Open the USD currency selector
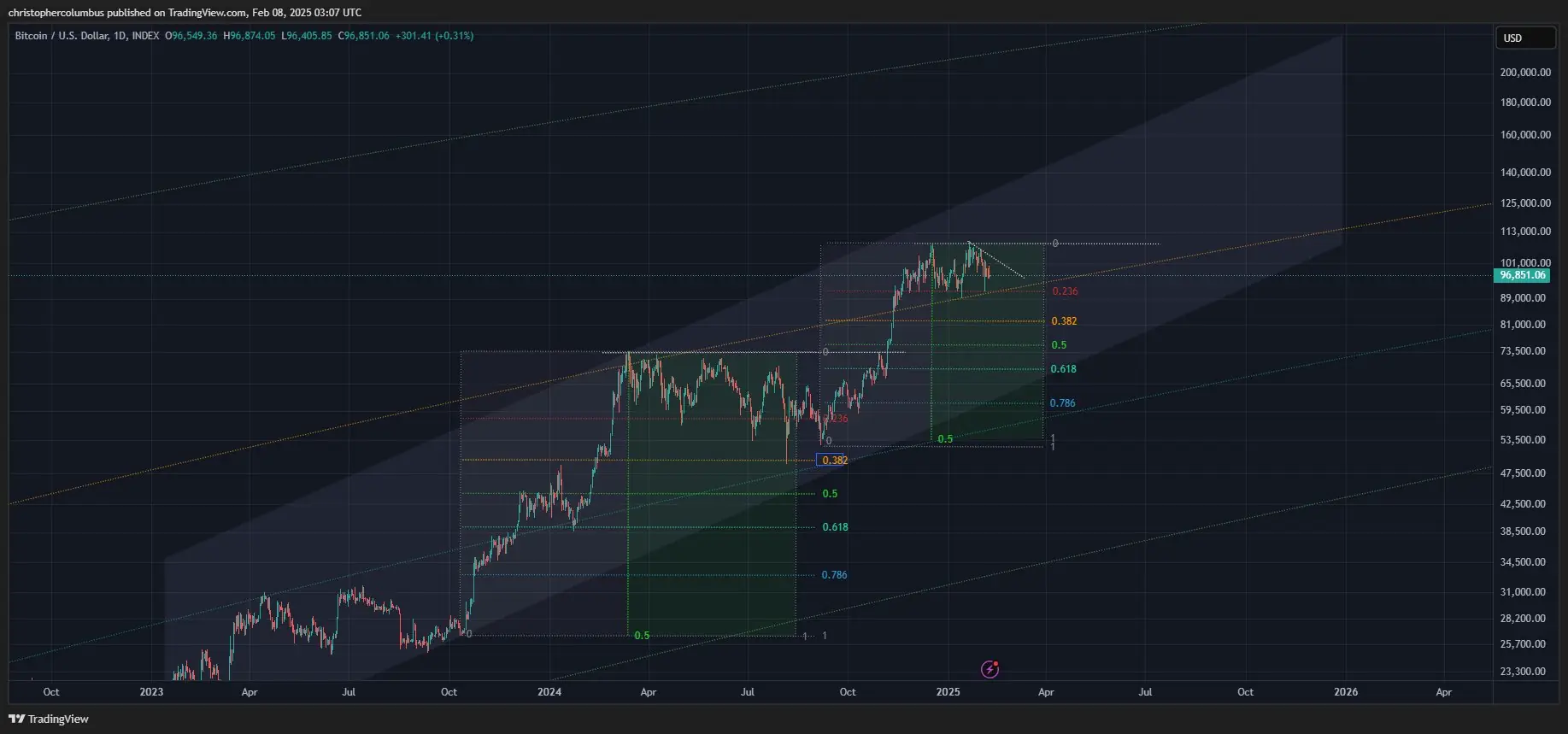Image resolution: width=1568 pixels, height=734 pixels. click(x=1525, y=38)
